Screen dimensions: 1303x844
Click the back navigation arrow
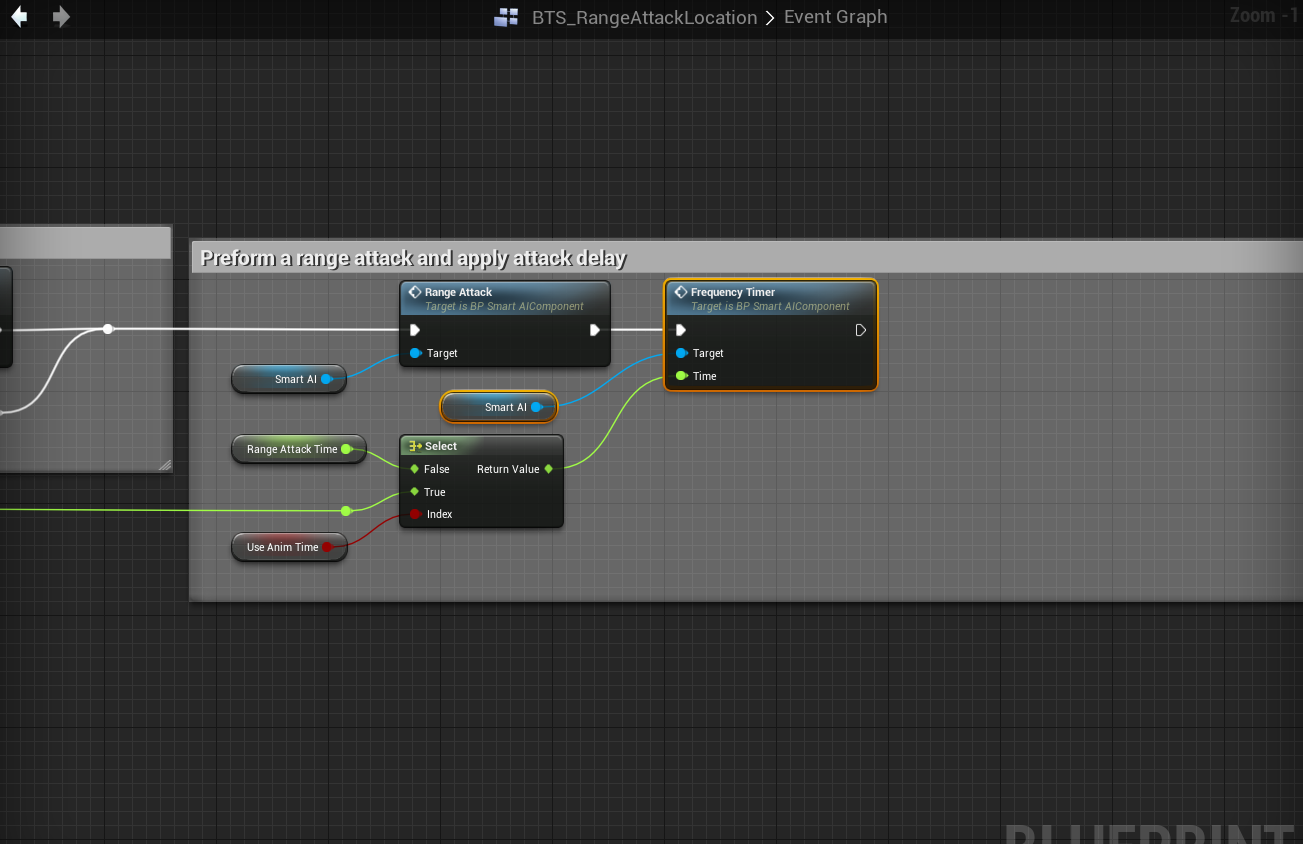[x=19, y=17]
